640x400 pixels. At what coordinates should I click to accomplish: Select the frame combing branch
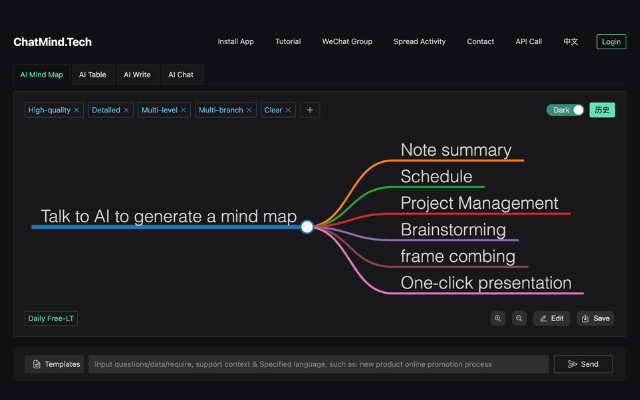point(458,256)
